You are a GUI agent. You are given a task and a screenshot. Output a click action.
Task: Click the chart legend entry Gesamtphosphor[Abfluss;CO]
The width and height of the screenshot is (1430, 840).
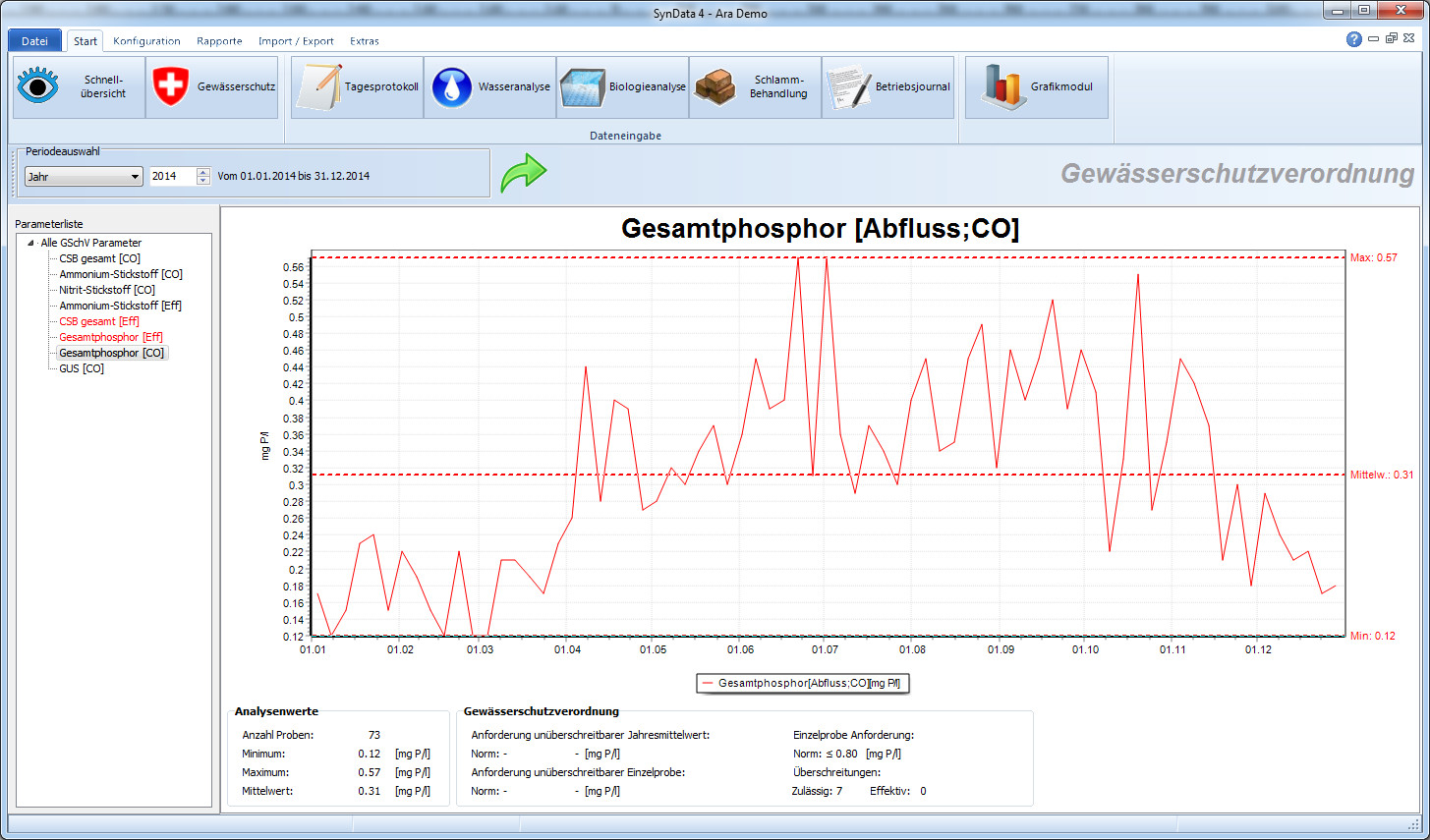(x=803, y=683)
